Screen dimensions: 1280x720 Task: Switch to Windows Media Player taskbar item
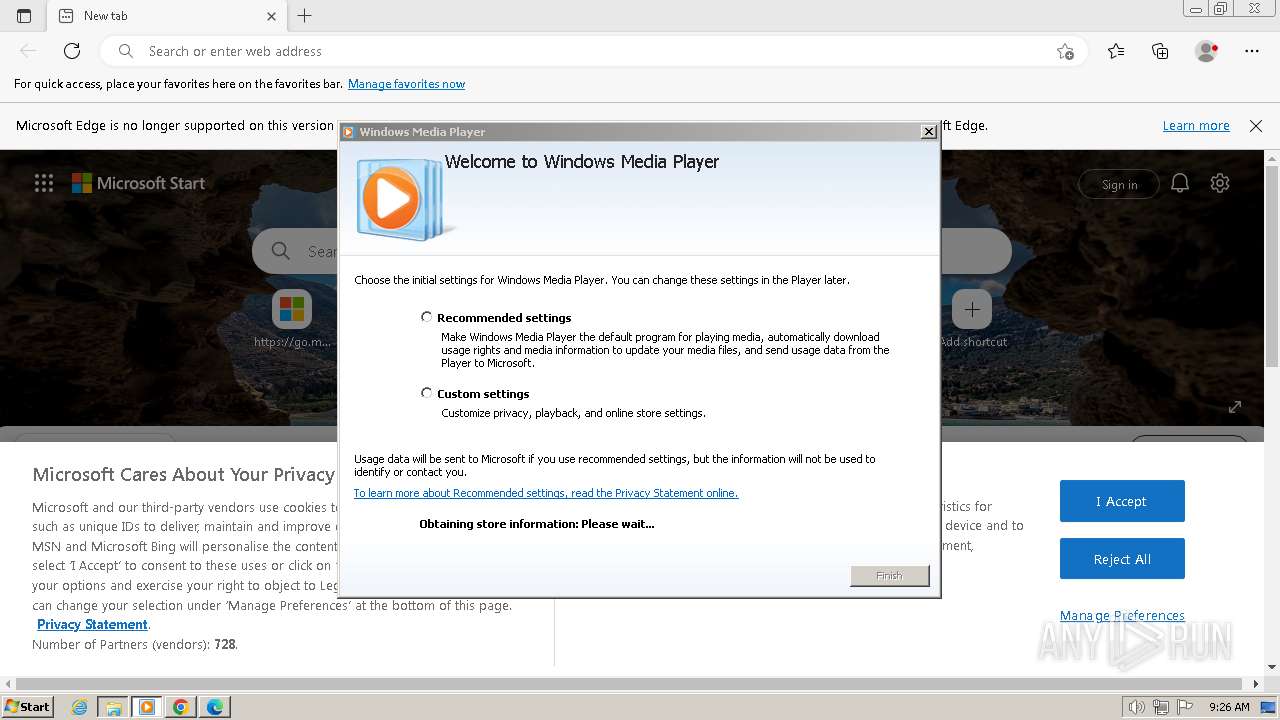tap(147, 707)
